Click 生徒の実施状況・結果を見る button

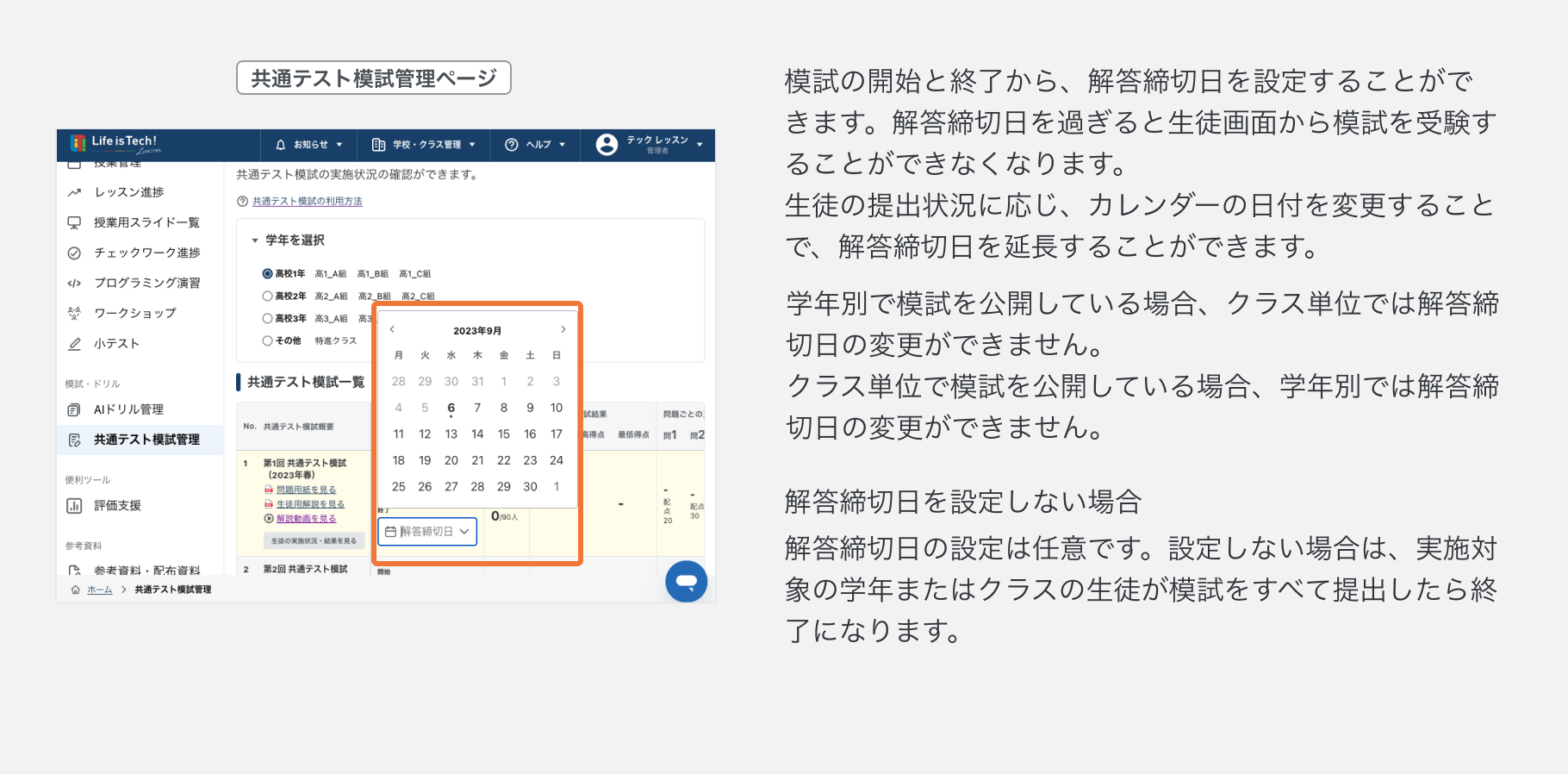(x=314, y=541)
